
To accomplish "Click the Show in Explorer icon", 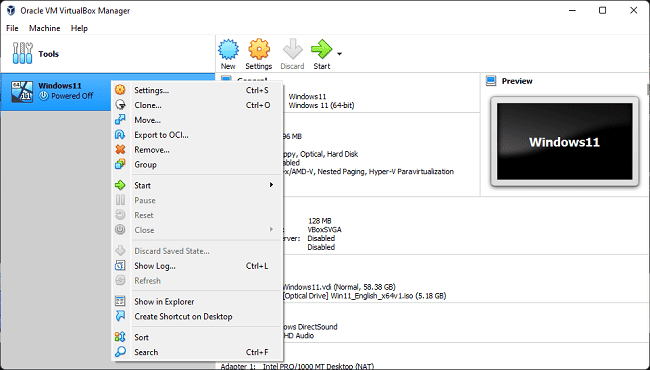I will (120, 301).
